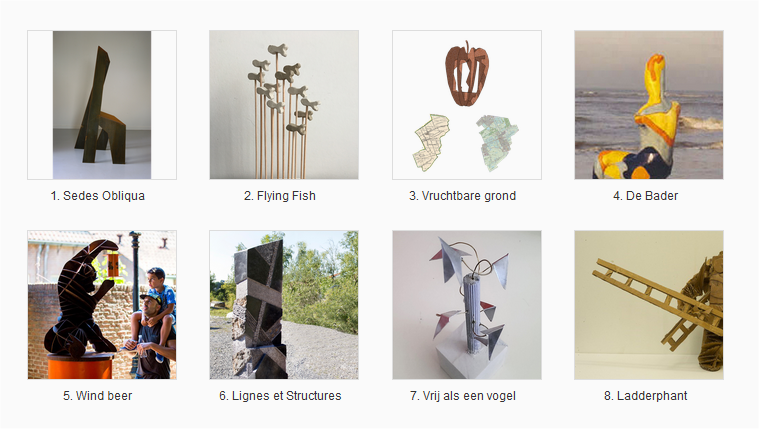759x429 pixels.
Task: Select the '6. Lignes et Structures' caption
Action: click(x=280, y=396)
